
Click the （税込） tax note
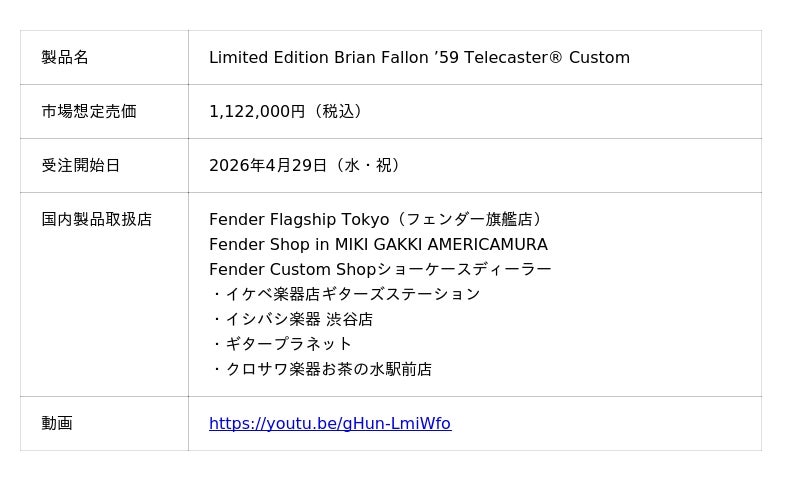click(337, 112)
